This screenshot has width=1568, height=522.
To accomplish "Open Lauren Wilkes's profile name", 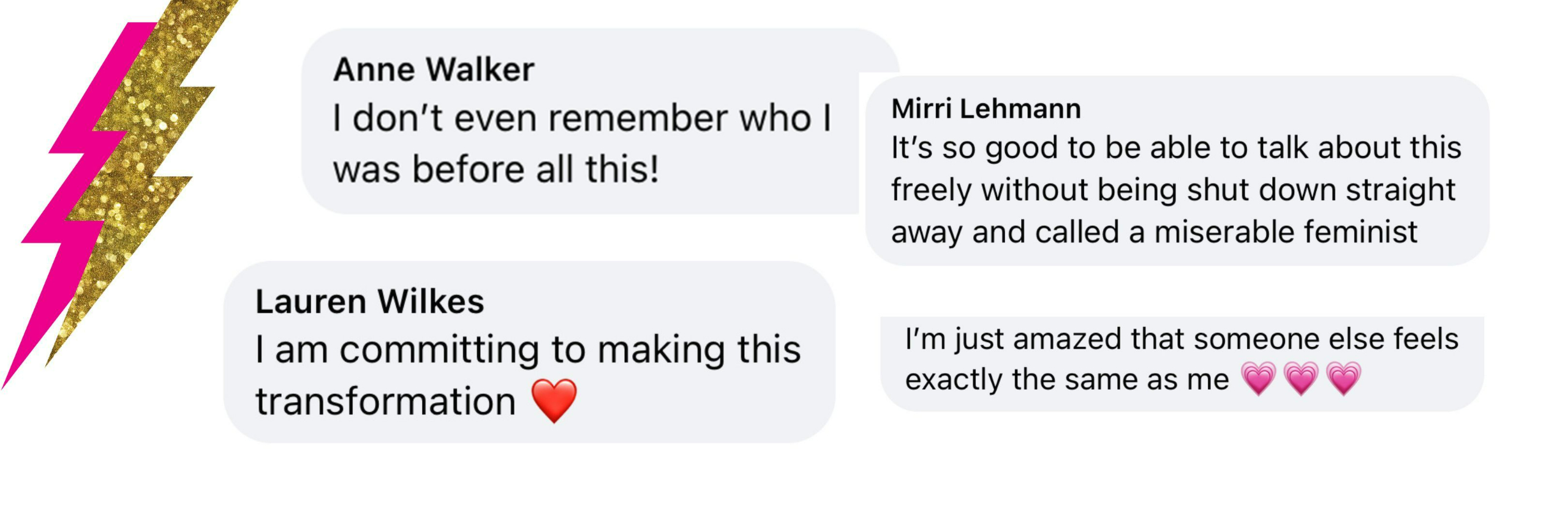I will (369, 302).
